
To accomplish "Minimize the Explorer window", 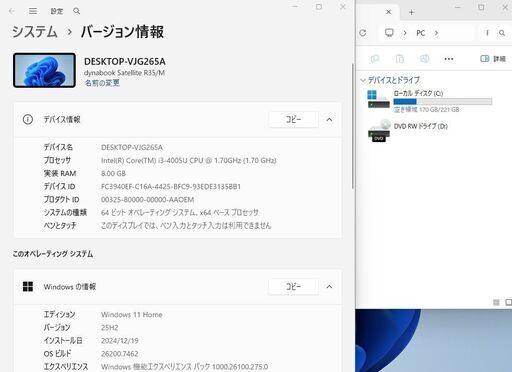I will [458, 7].
